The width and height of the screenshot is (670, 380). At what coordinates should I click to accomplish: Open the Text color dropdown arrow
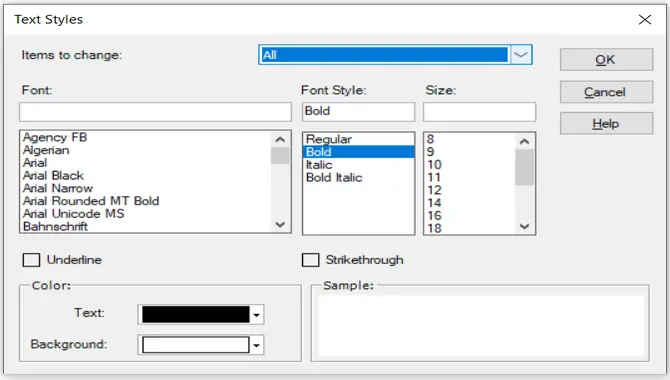point(256,315)
